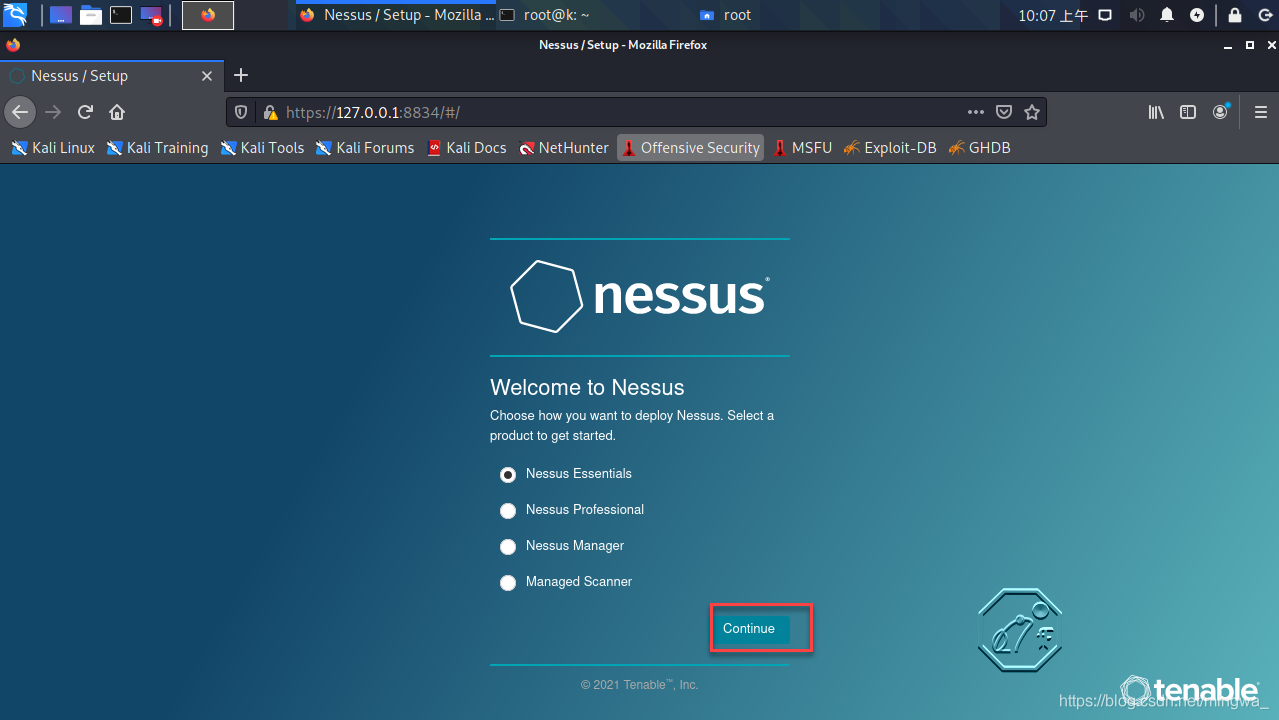This screenshot has width=1279, height=720.
Task: Open the Firefox hamburger menu
Action: (x=1260, y=112)
